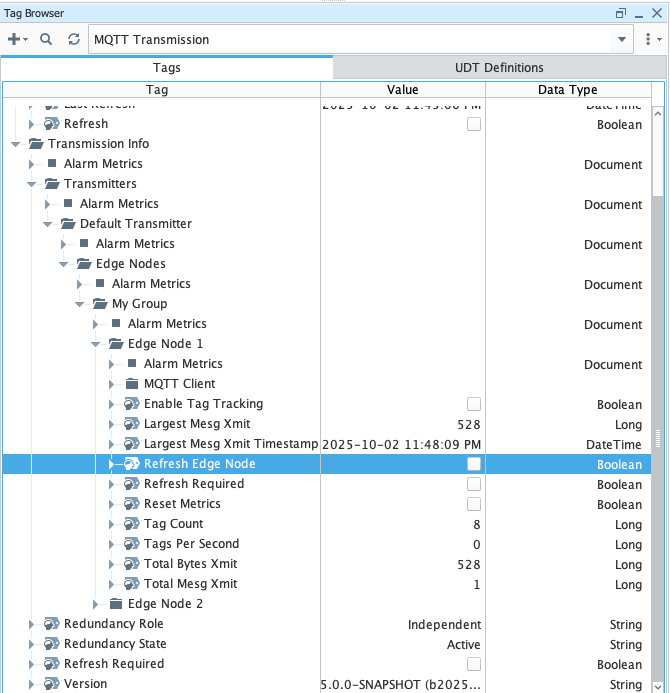Click the Tag Count tag icon

click(x=131, y=524)
